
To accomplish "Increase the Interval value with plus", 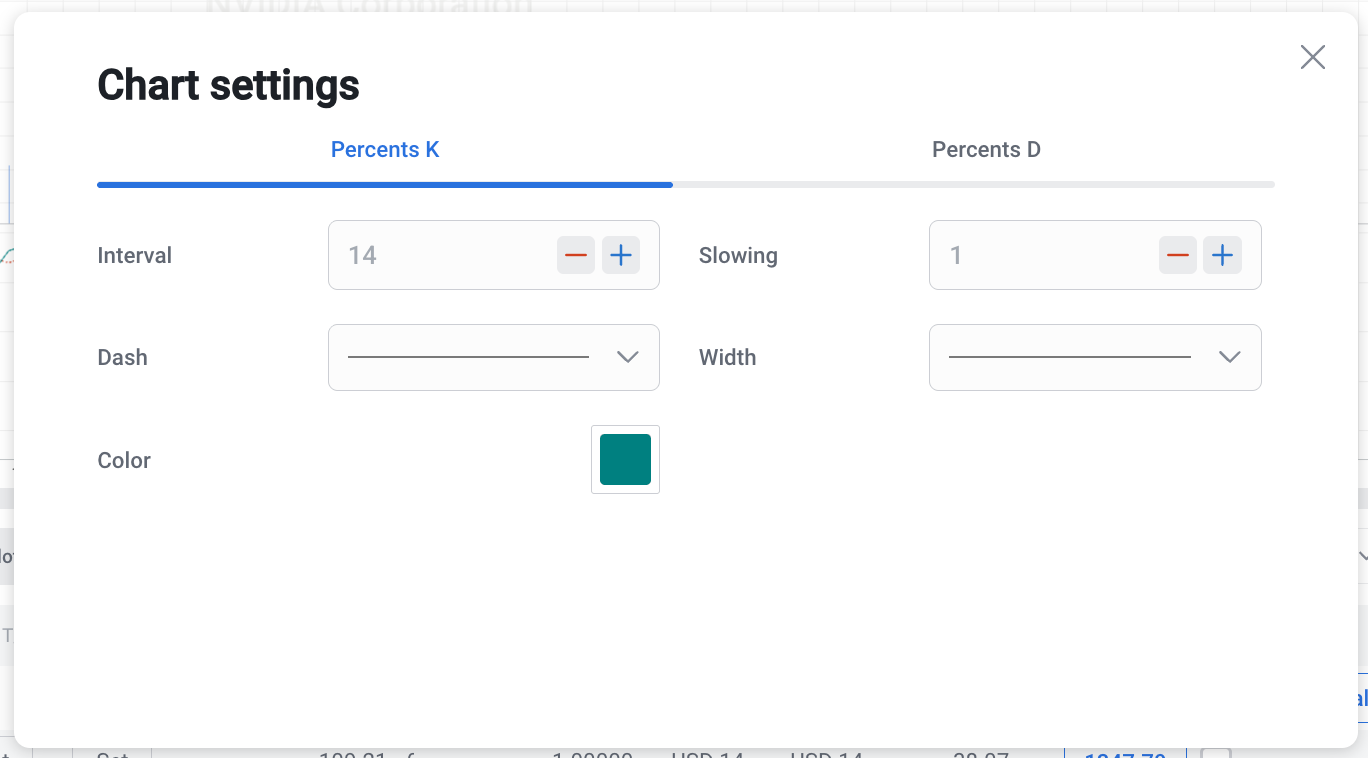I will 621,255.
